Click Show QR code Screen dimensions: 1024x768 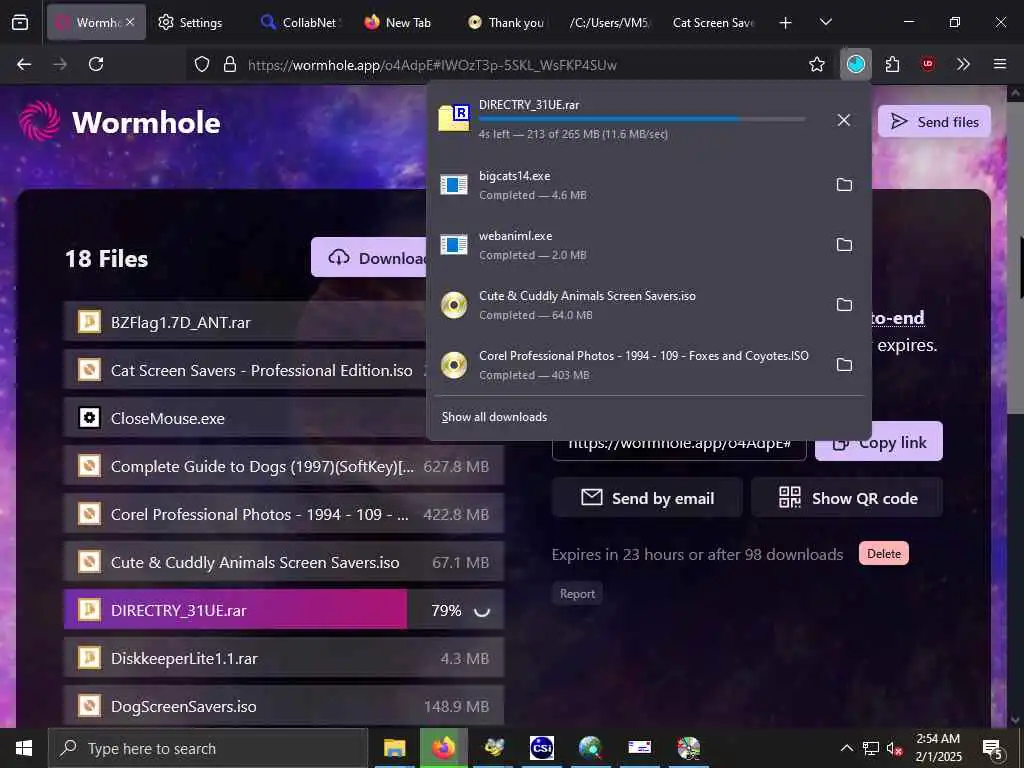tap(847, 498)
